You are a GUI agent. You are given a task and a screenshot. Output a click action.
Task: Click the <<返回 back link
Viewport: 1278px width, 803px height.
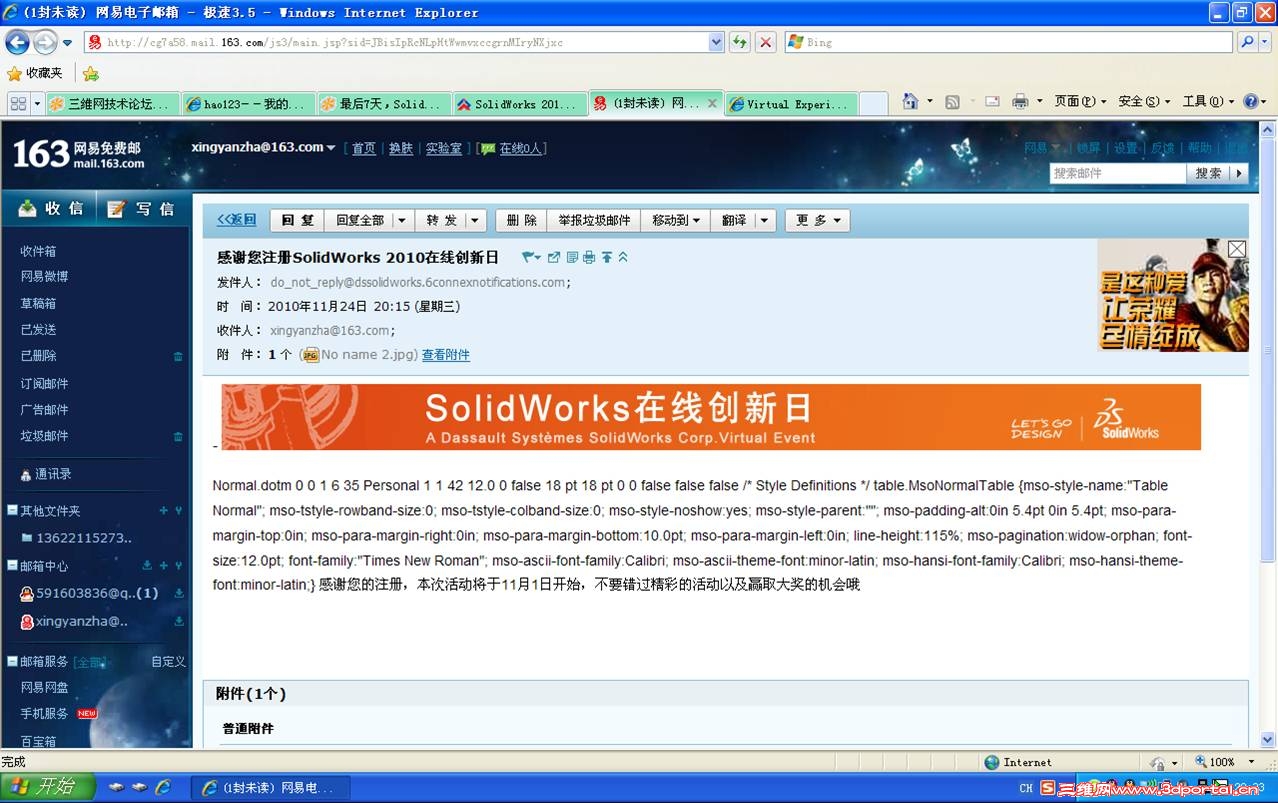(x=237, y=220)
